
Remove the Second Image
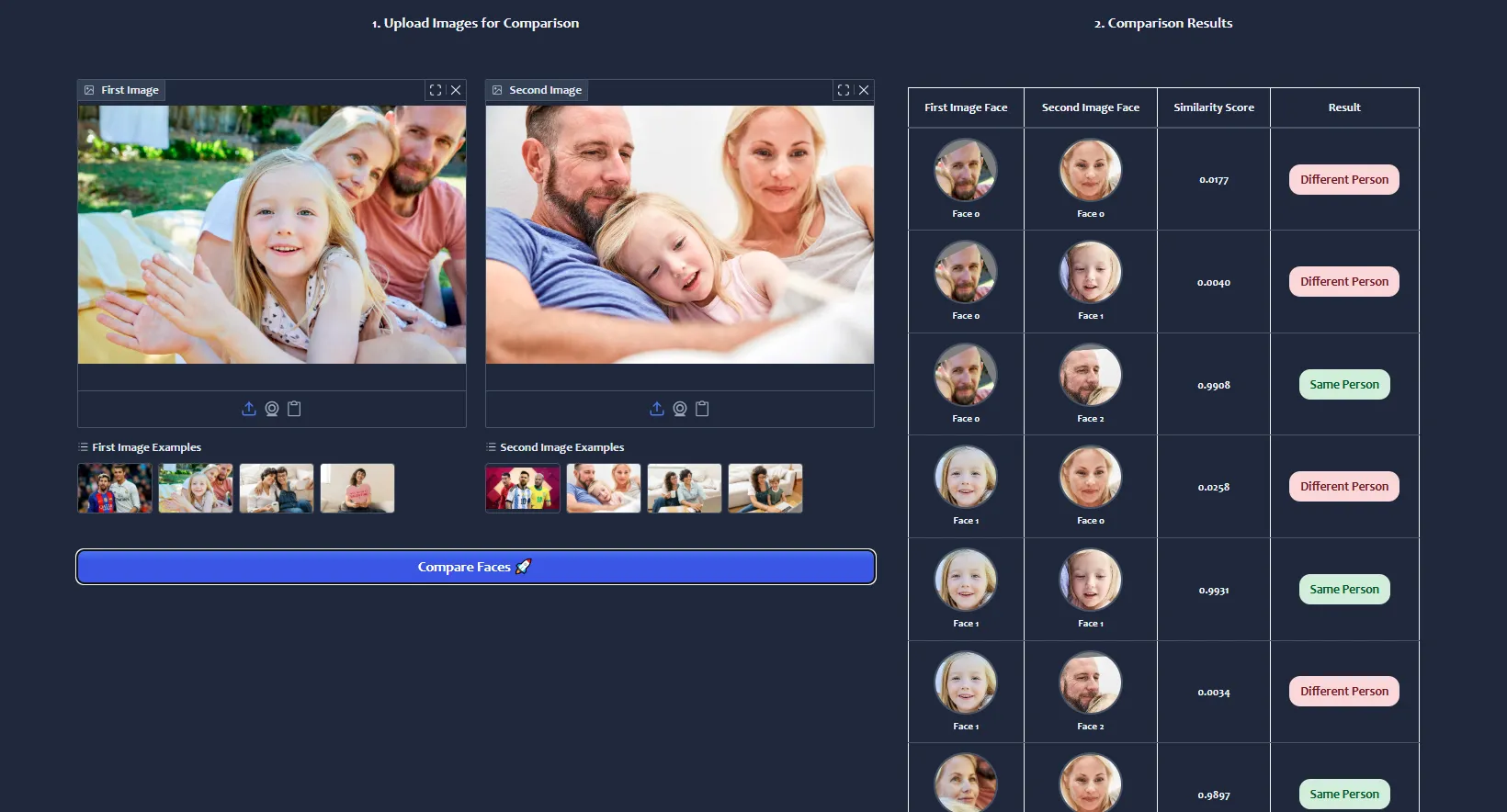click(864, 90)
